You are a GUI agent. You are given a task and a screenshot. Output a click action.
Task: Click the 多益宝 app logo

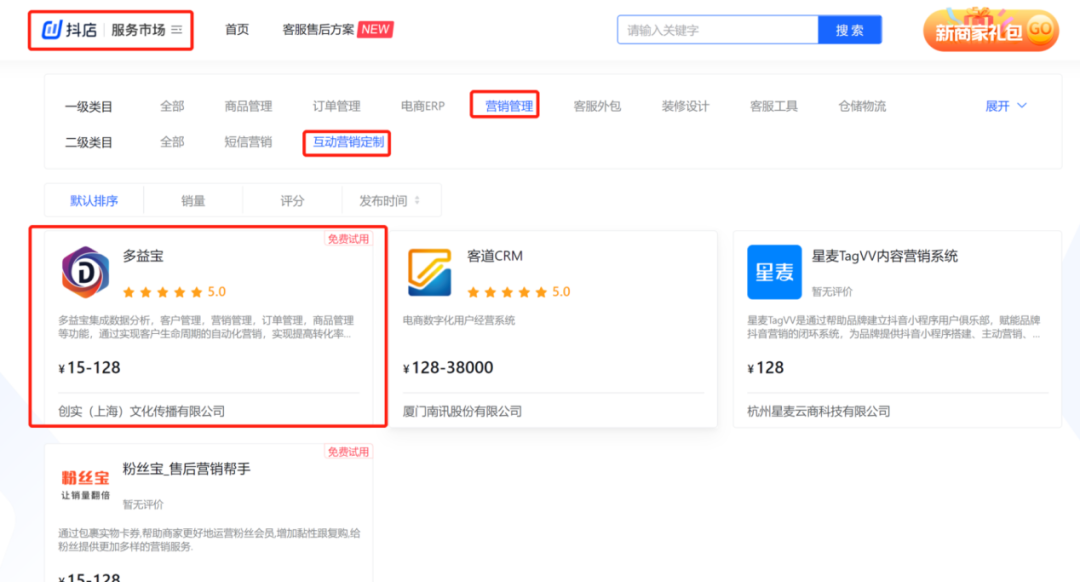click(x=85, y=272)
